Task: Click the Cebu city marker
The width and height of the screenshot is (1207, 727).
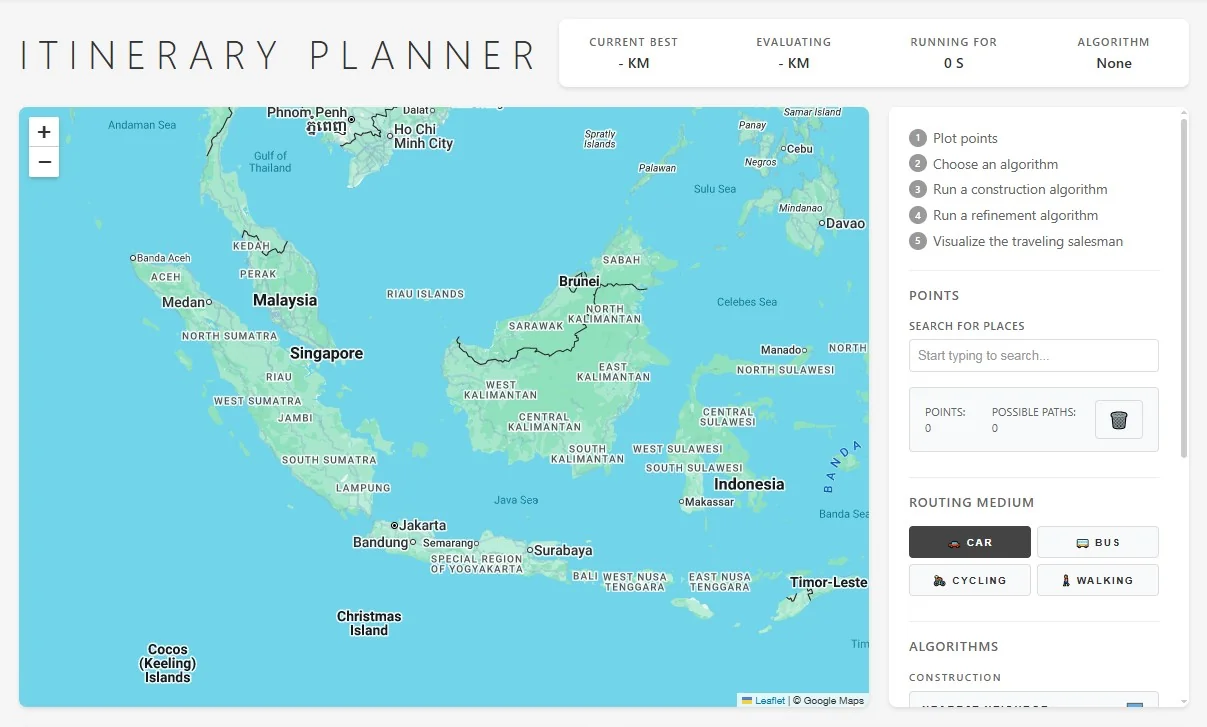Action: [x=785, y=149]
